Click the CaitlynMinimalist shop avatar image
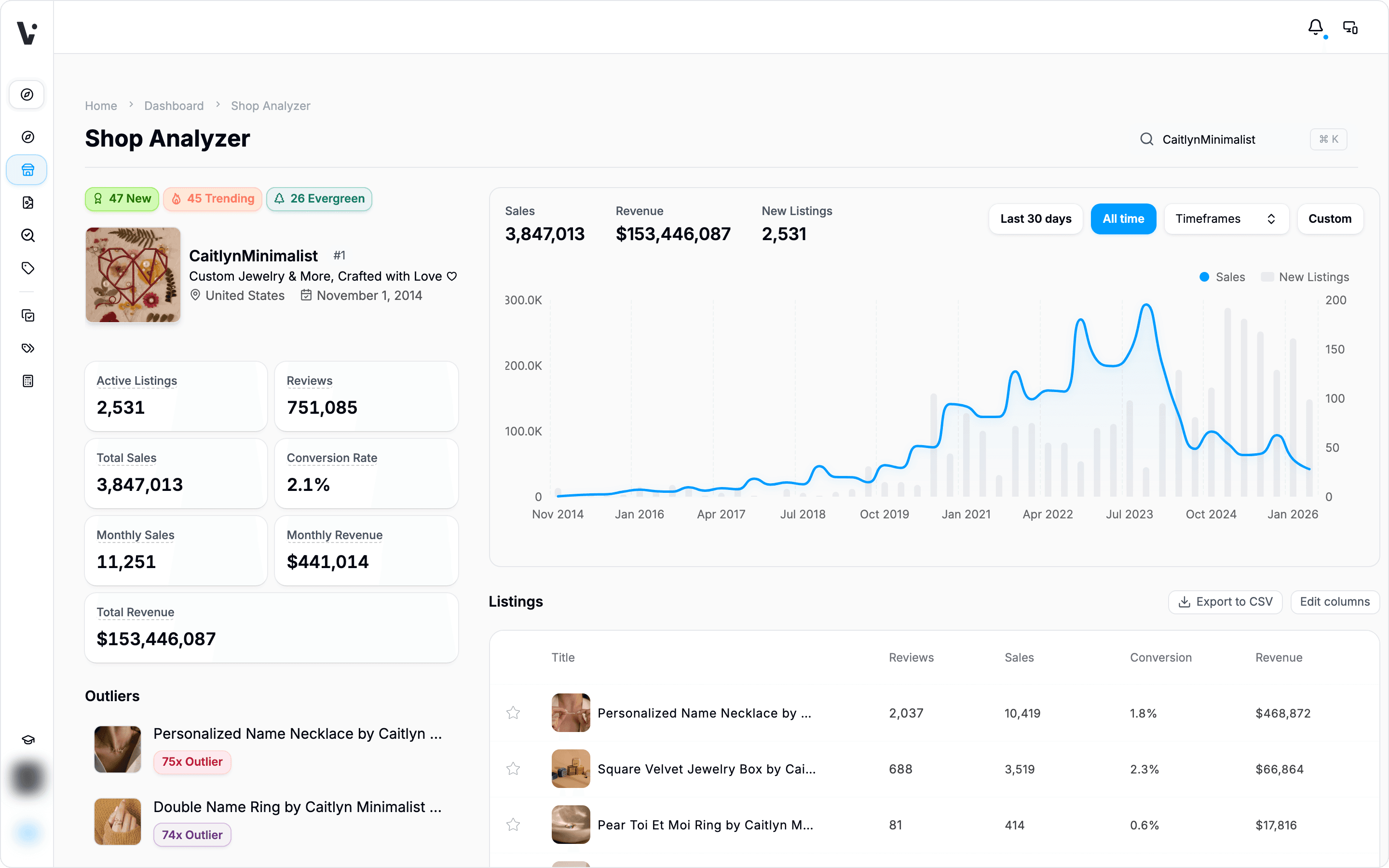Image resolution: width=1389 pixels, height=868 pixels. pos(133,274)
